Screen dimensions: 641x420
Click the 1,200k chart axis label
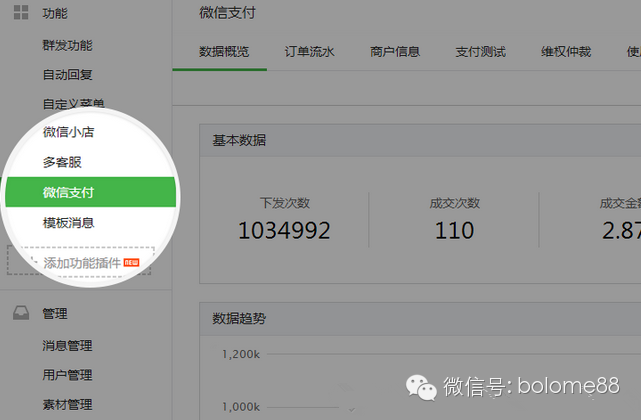[241, 354]
